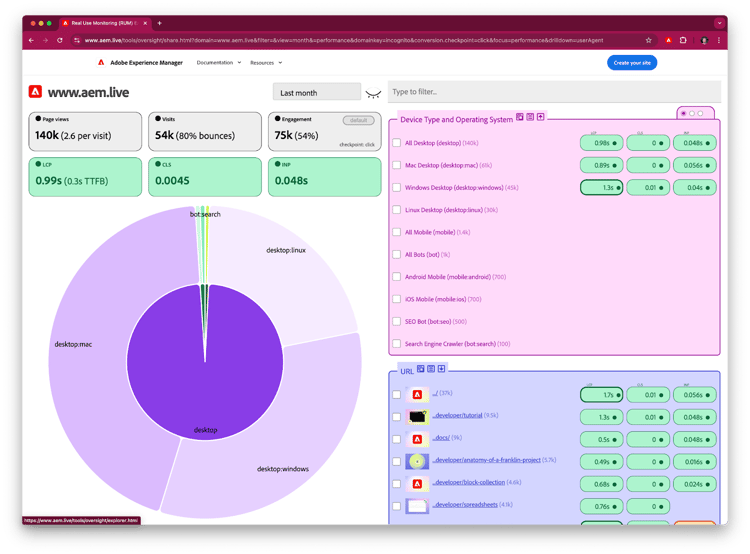The image size is (750, 554).
Task: Bookmark this page with the star icon
Action: click(x=649, y=40)
